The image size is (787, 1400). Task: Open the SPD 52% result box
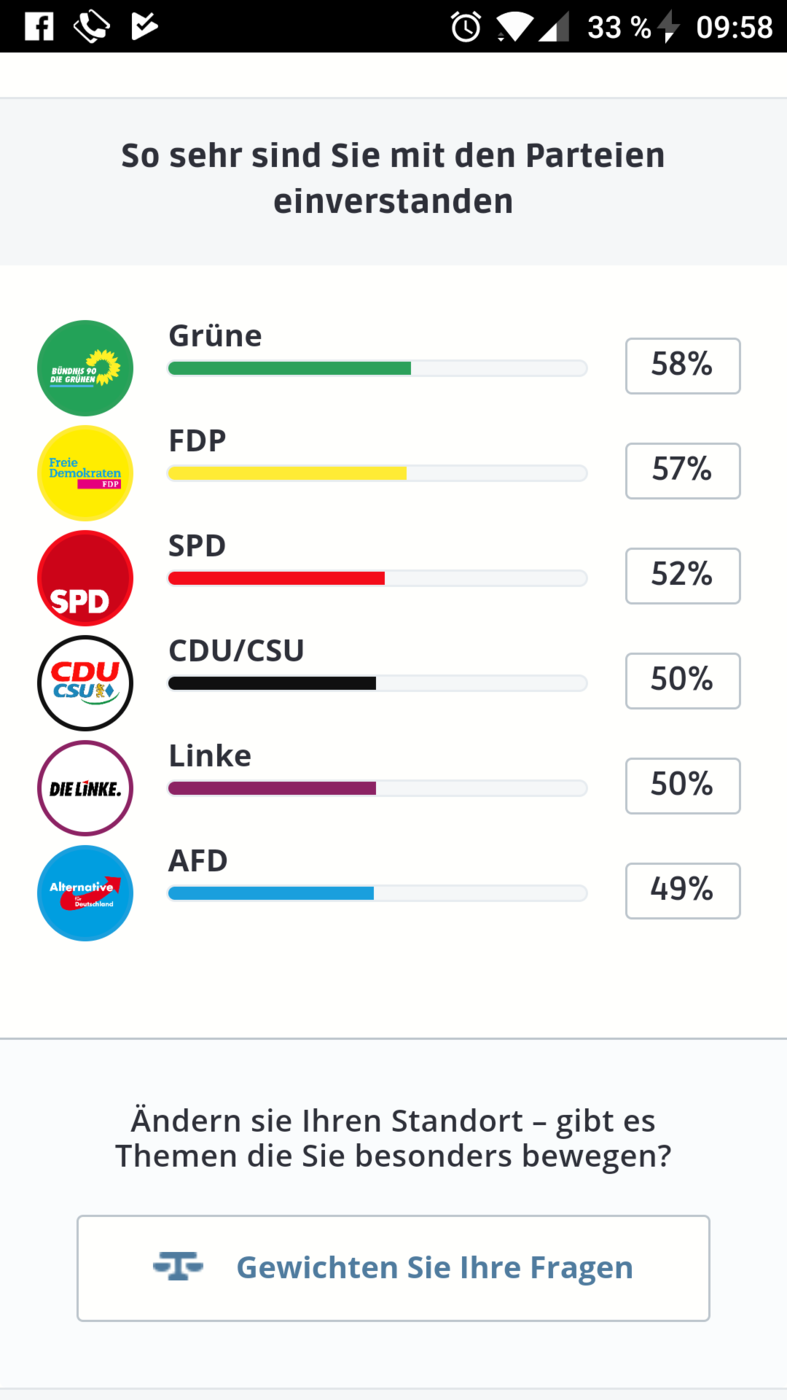coord(683,576)
